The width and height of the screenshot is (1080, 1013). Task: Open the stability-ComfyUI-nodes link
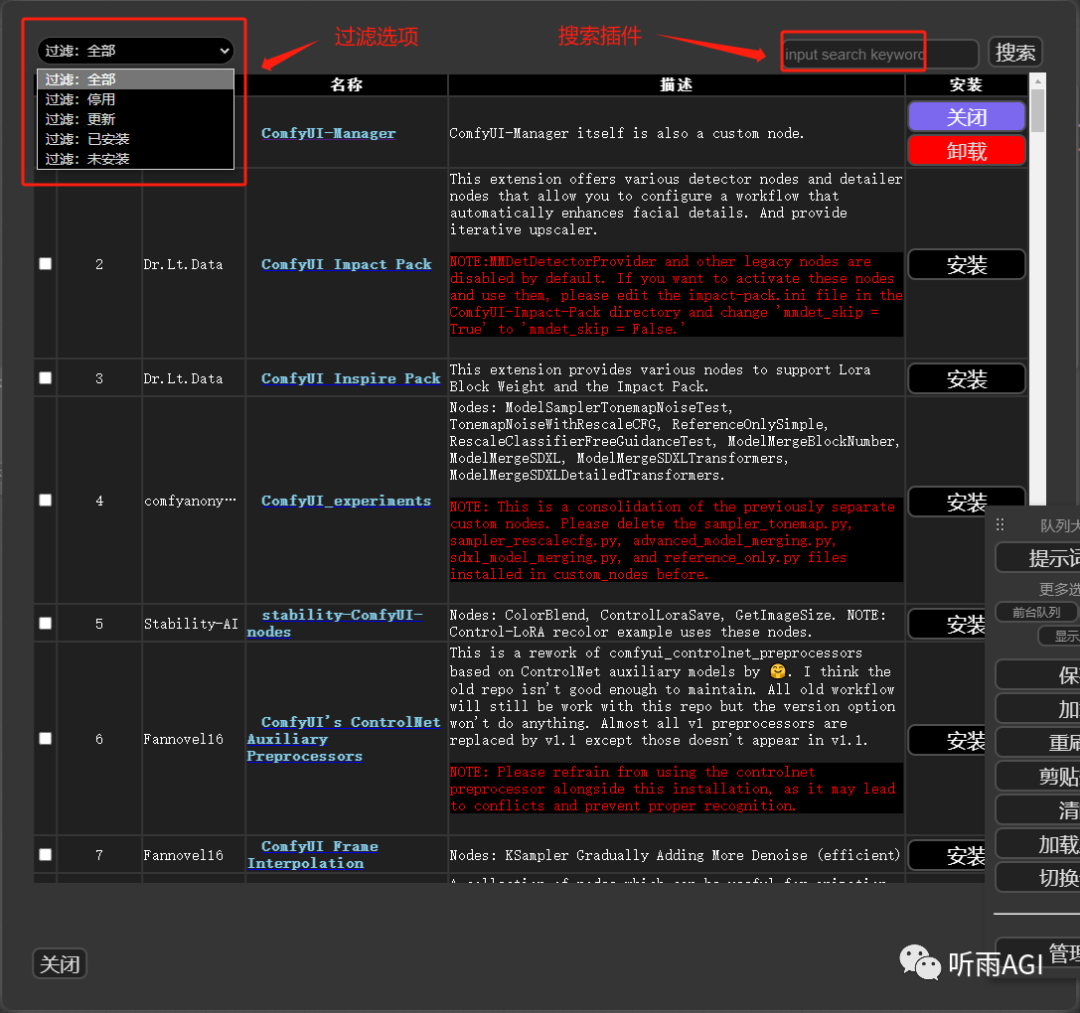click(x=335, y=623)
